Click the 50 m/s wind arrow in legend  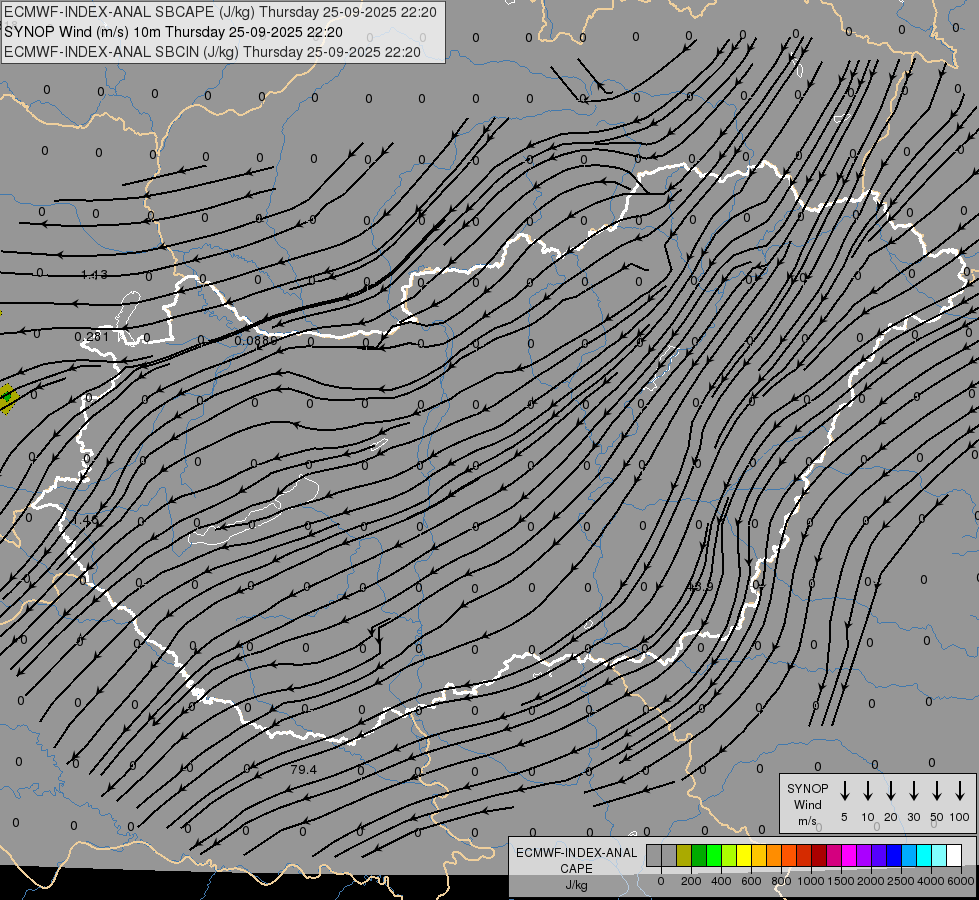[937, 791]
